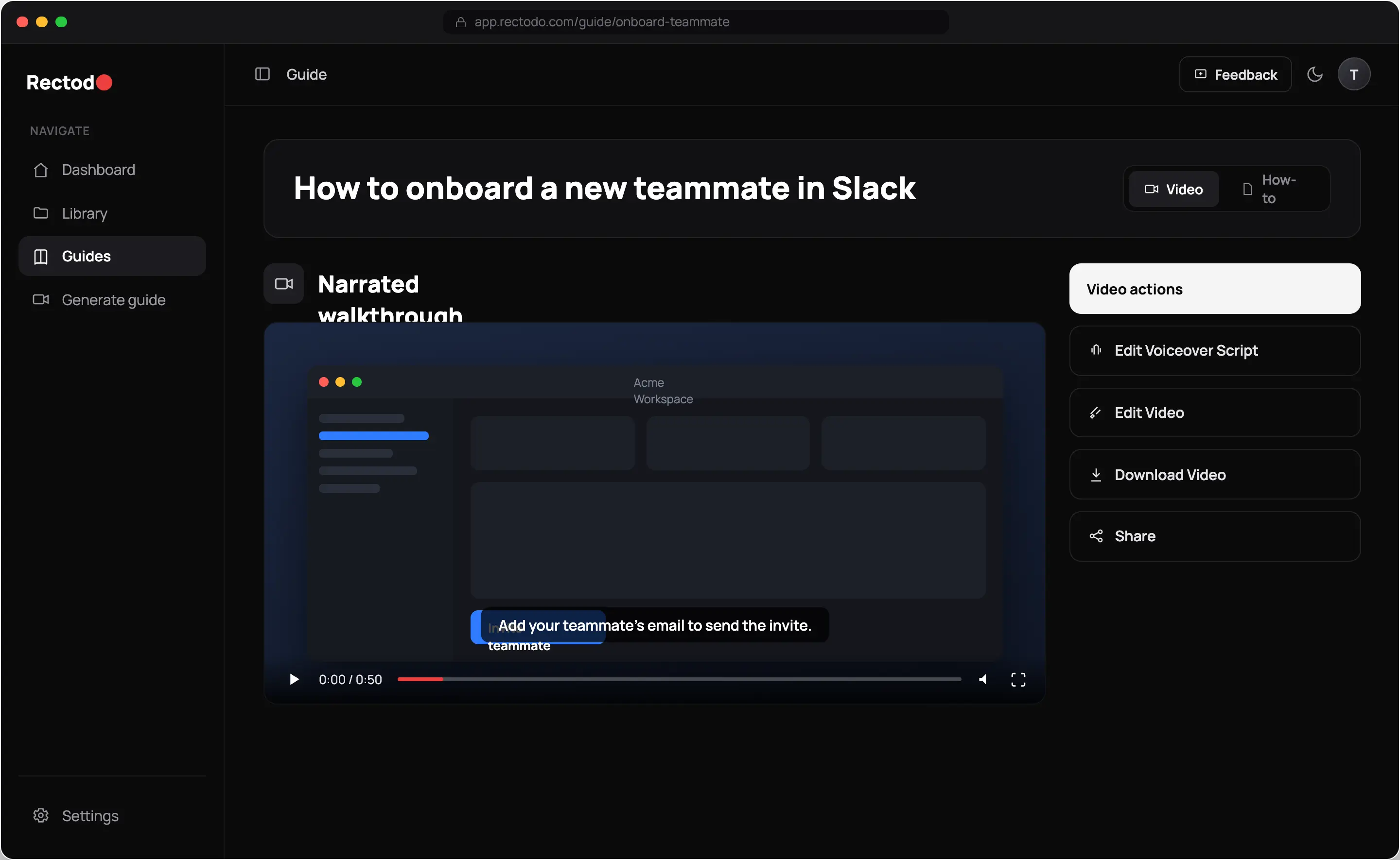Click the guide title about Slack onboarding
1400x860 pixels.
604,188
